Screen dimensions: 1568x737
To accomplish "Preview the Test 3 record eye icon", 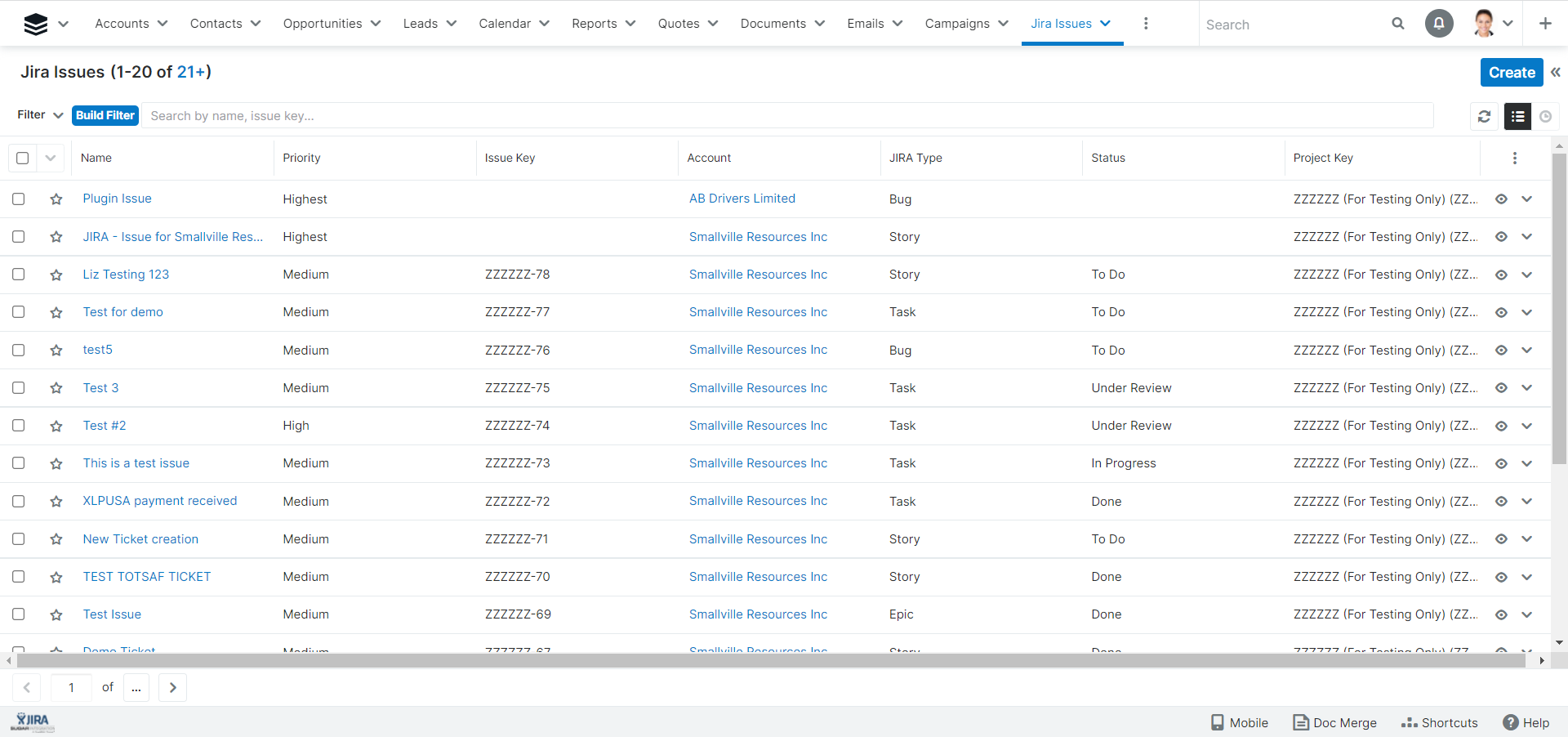I will [x=1501, y=388].
